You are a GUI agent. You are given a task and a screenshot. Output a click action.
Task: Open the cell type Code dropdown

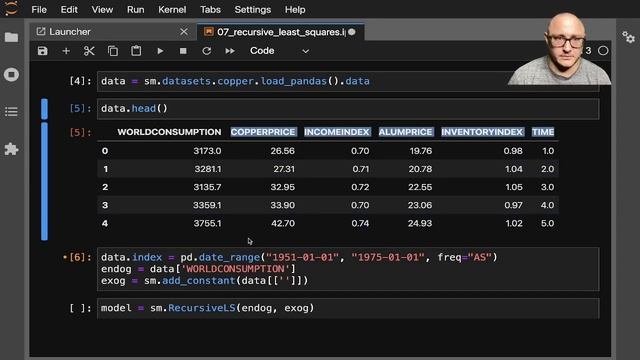tap(280, 51)
